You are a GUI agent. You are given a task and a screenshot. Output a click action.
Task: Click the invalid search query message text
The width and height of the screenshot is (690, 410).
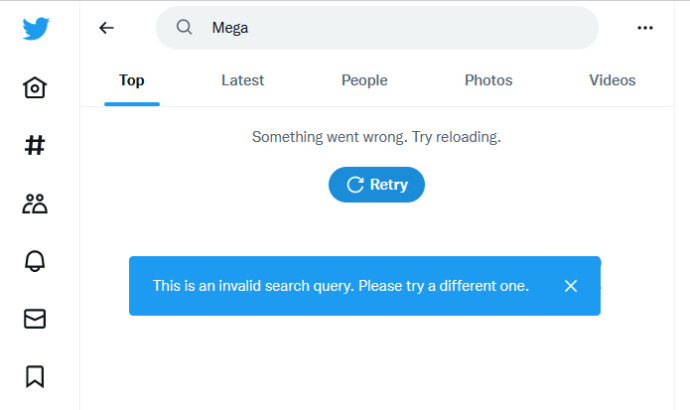pos(341,286)
